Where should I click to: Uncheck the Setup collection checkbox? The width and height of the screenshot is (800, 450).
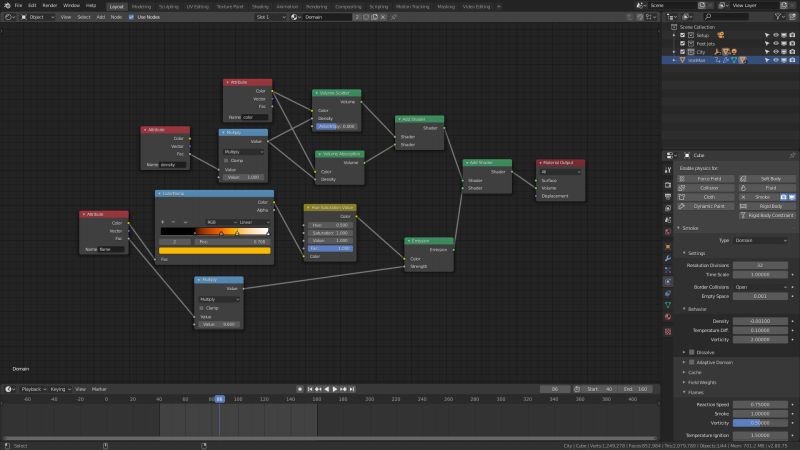[x=682, y=35]
